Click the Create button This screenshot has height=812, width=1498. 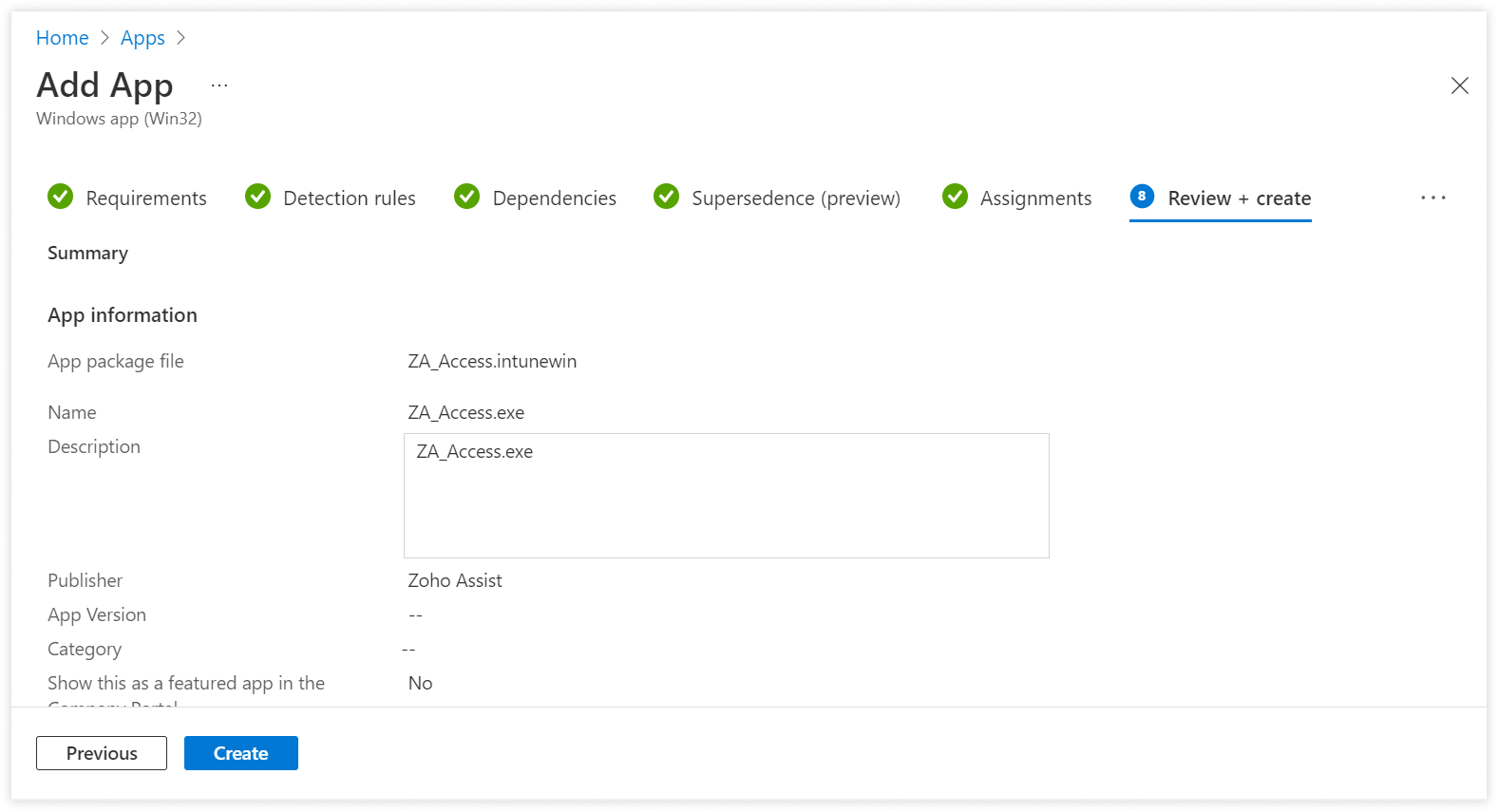pyautogui.click(x=240, y=752)
